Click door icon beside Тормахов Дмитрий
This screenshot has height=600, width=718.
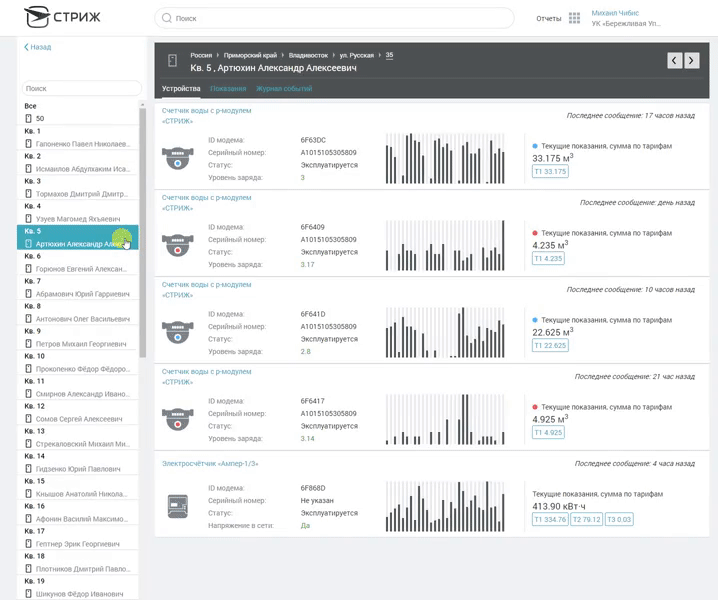(x=28, y=194)
